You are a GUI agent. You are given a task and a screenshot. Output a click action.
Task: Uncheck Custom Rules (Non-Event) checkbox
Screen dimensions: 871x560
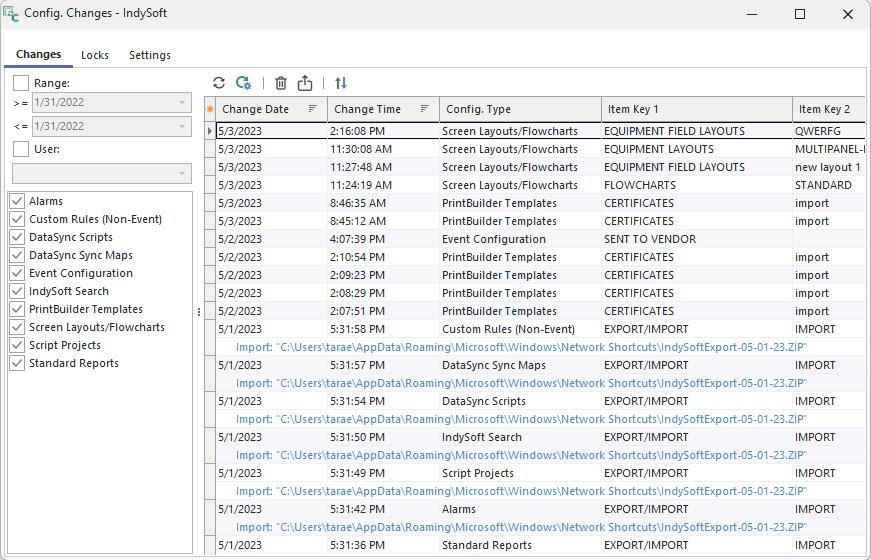coord(17,219)
